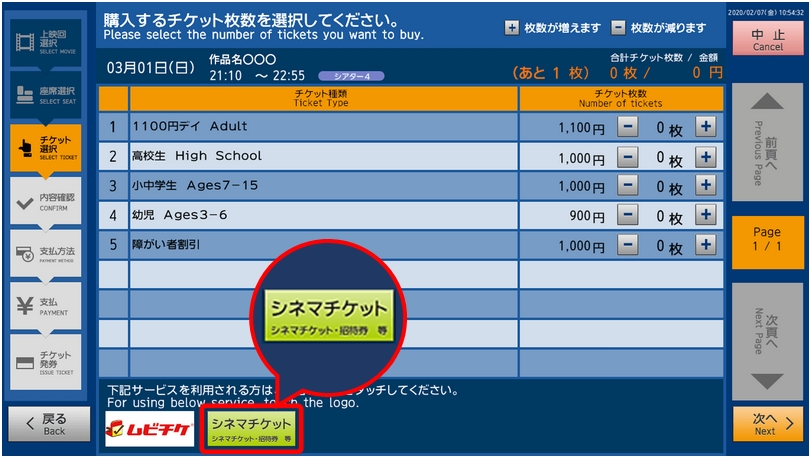Subtract one 小中学生 Ages7-15 ticket
The height and width of the screenshot is (458, 810).
[628, 185]
